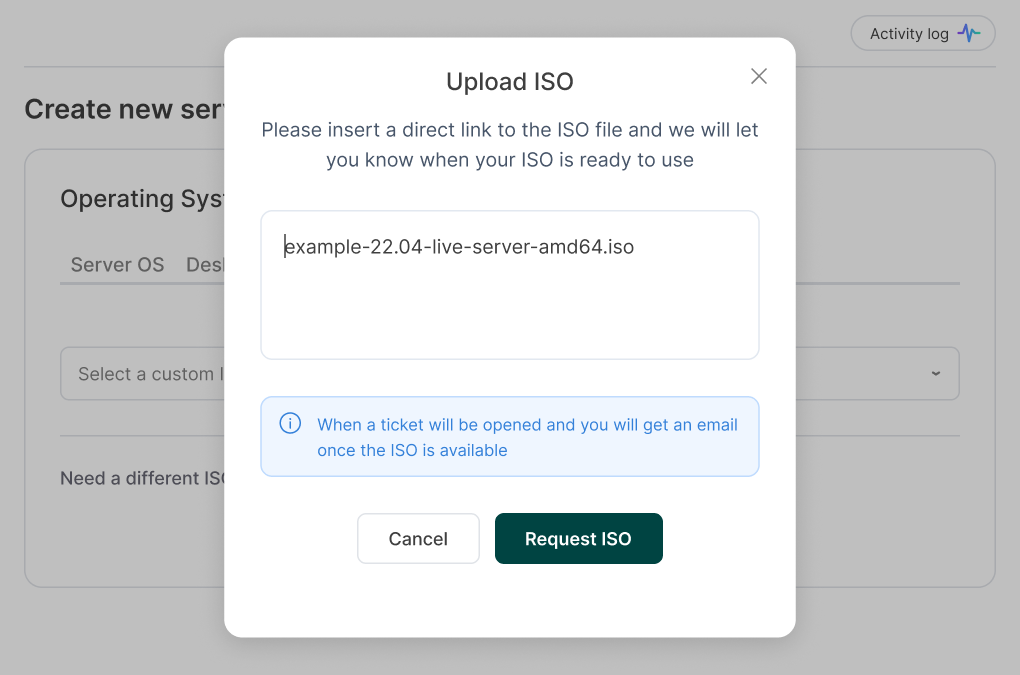Click the Activity log pulse icon
Viewport: 1020px width, 675px height.
click(969, 33)
